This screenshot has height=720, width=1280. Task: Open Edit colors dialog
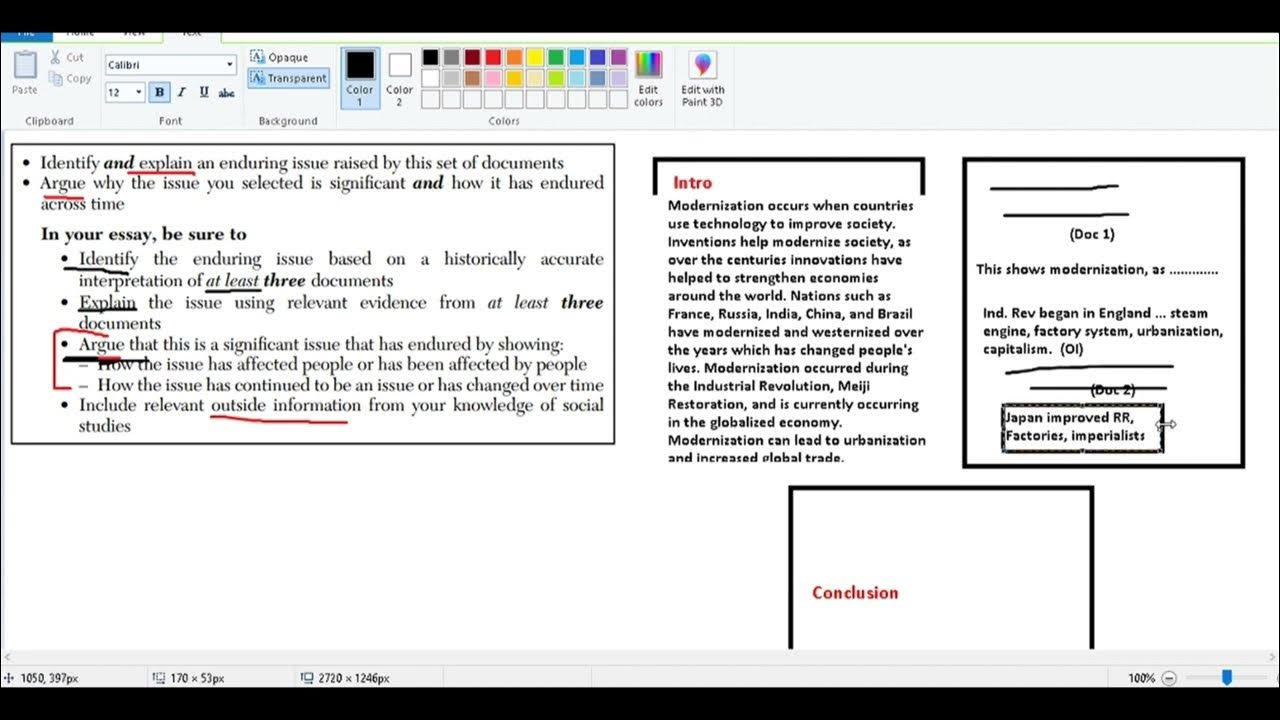point(648,78)
